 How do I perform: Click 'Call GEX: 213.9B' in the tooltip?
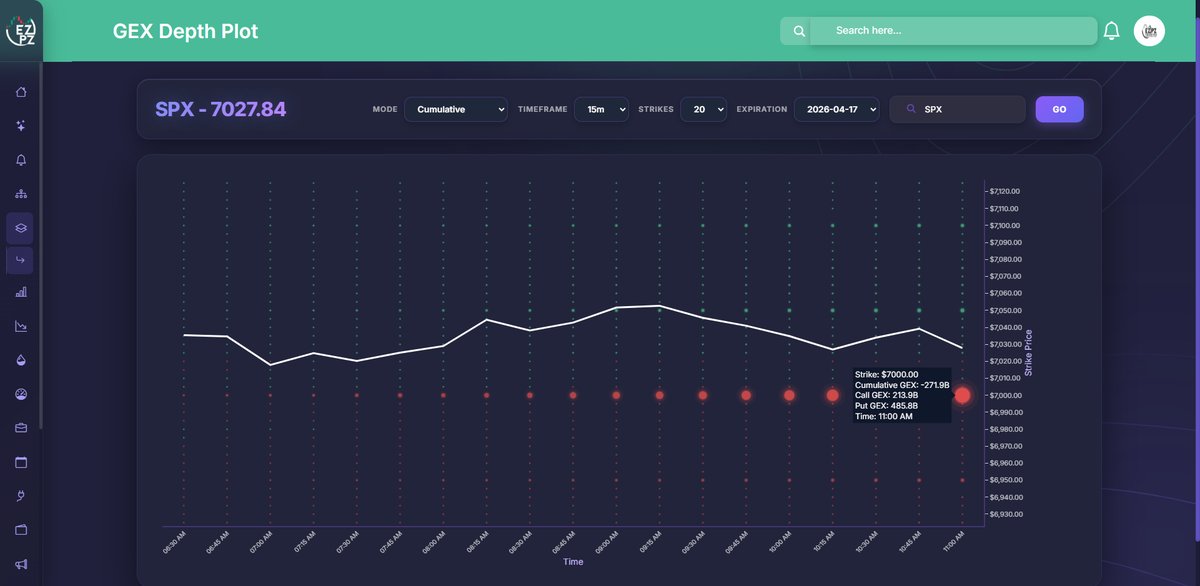[x=887, y=395]
